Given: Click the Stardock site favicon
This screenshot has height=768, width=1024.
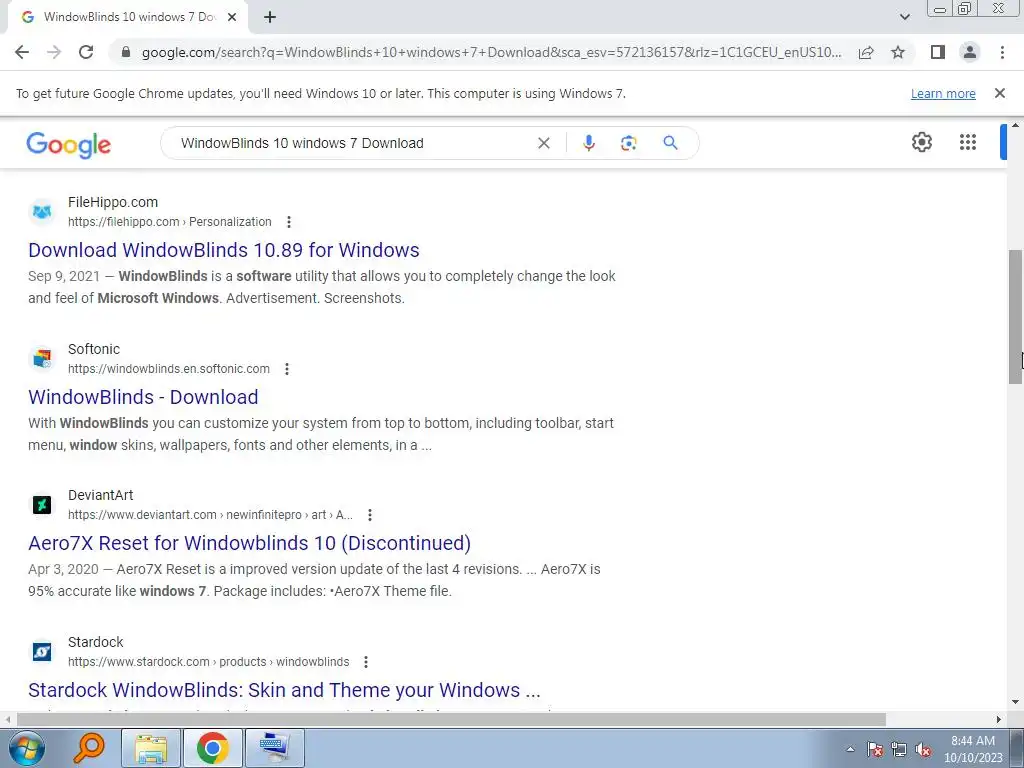Looking at the screenshot, I should [x=42, y=652].
